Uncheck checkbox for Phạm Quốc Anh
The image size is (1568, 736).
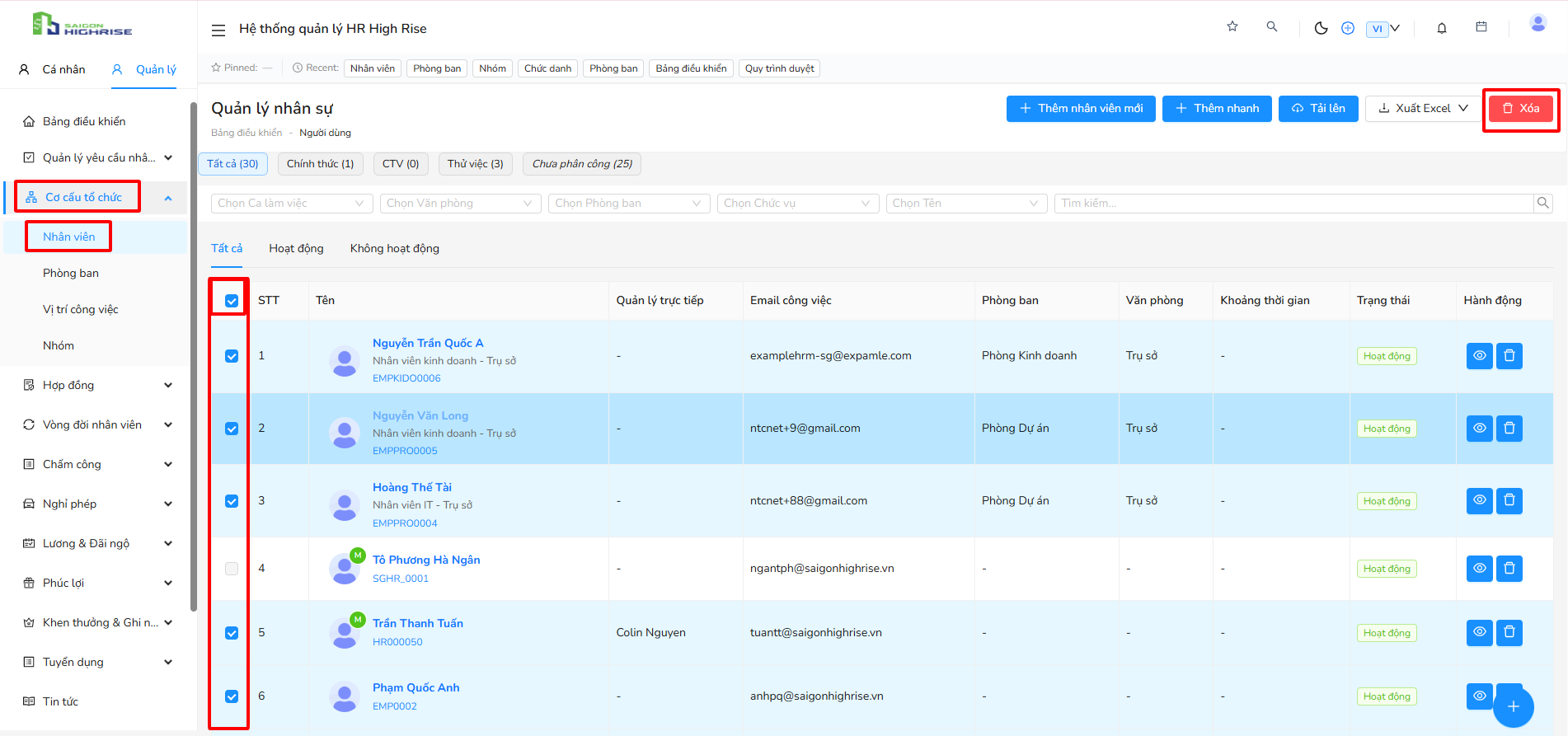pos(232,696)
